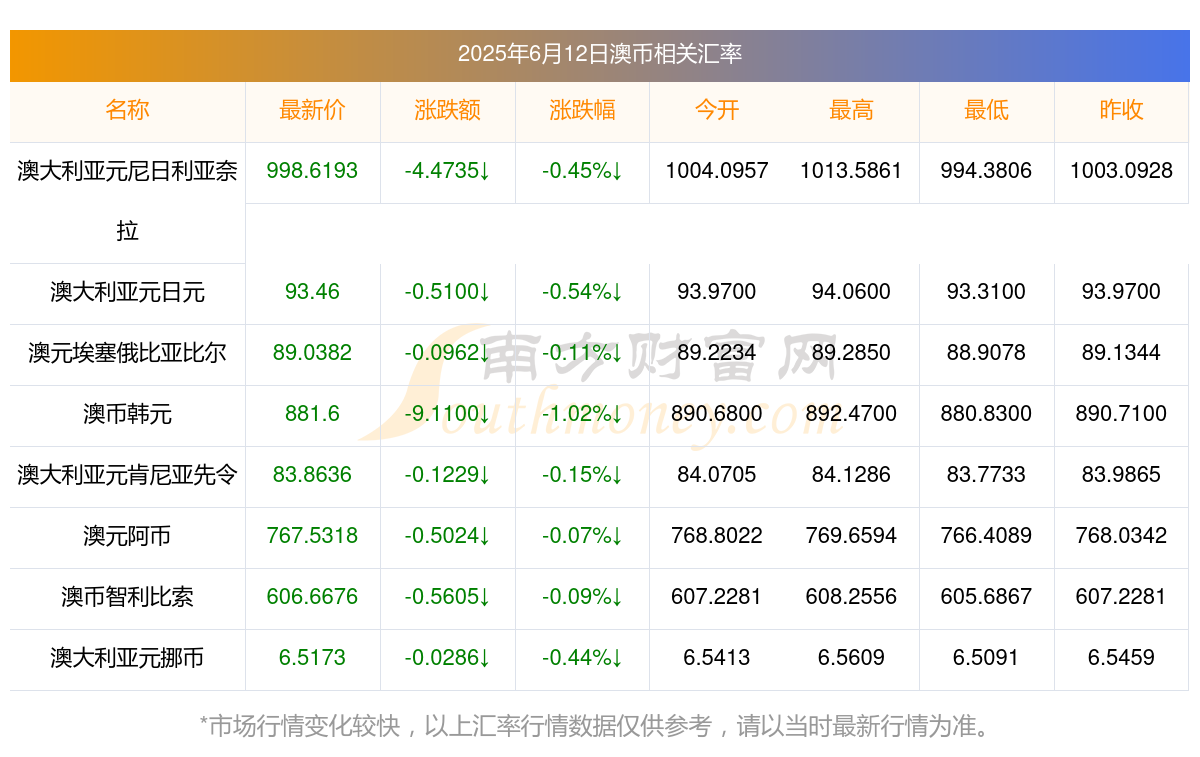Click high value 84.1286
Image resolution: width=1200 pixels, height=757 pixels.
(x=851, y=475)
